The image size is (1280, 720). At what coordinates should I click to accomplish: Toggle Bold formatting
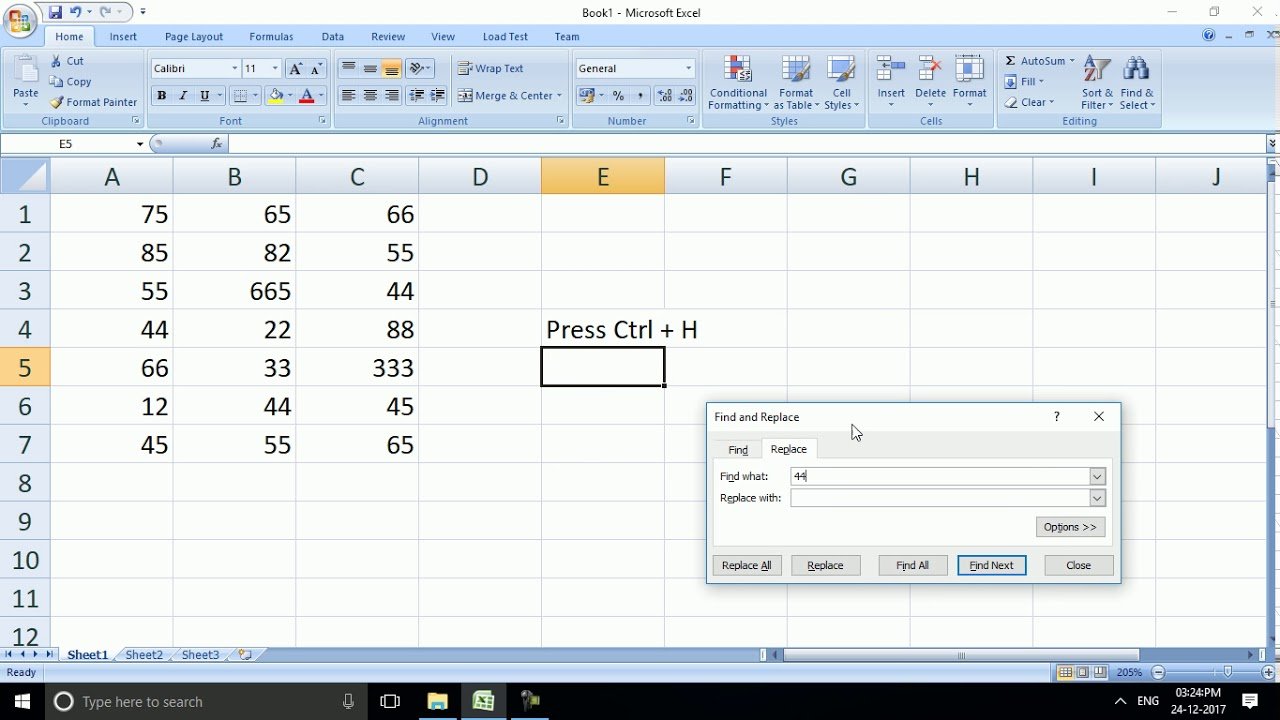tap(161, 96)
